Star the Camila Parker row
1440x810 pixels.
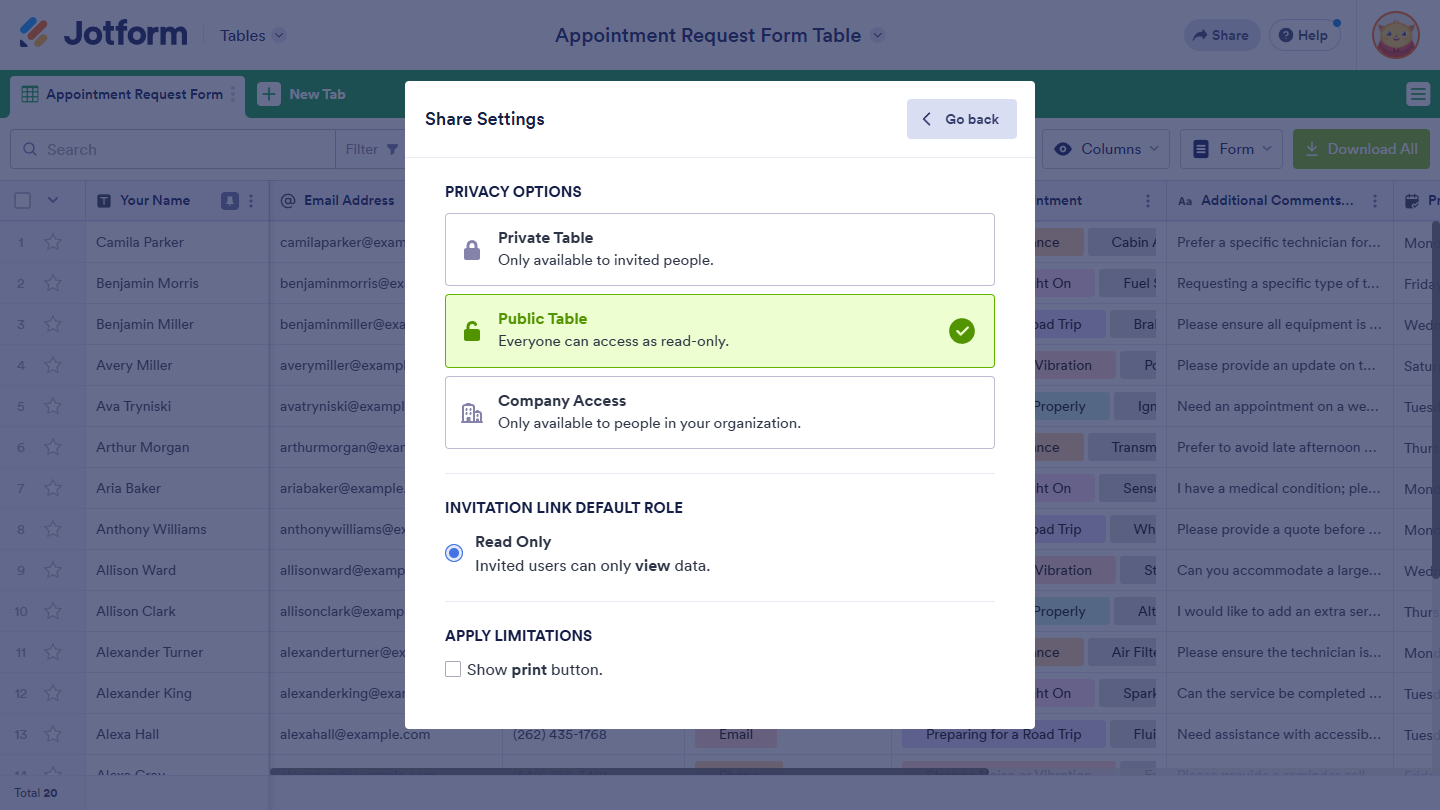click(x=53, y=242)
